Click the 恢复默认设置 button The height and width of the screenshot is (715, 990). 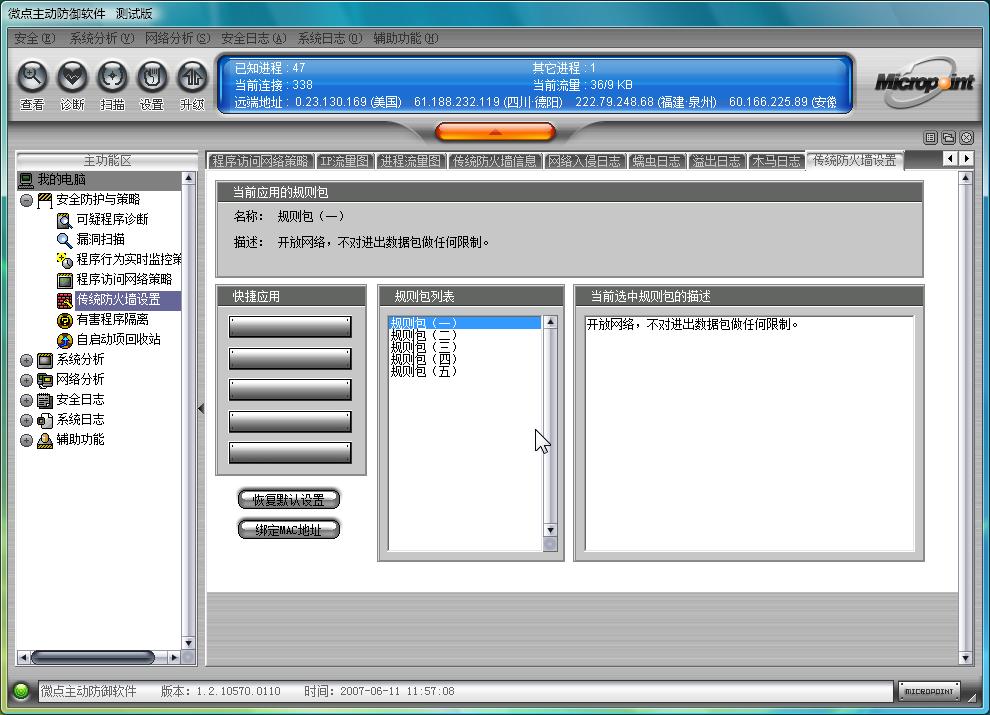coord(289,500)
